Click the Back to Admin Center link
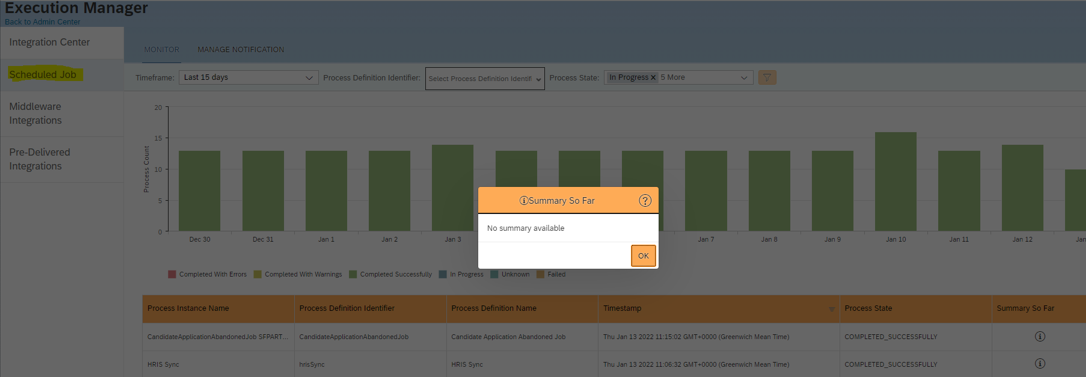This screenshot has width=1086, height=377. click(42, 21)
